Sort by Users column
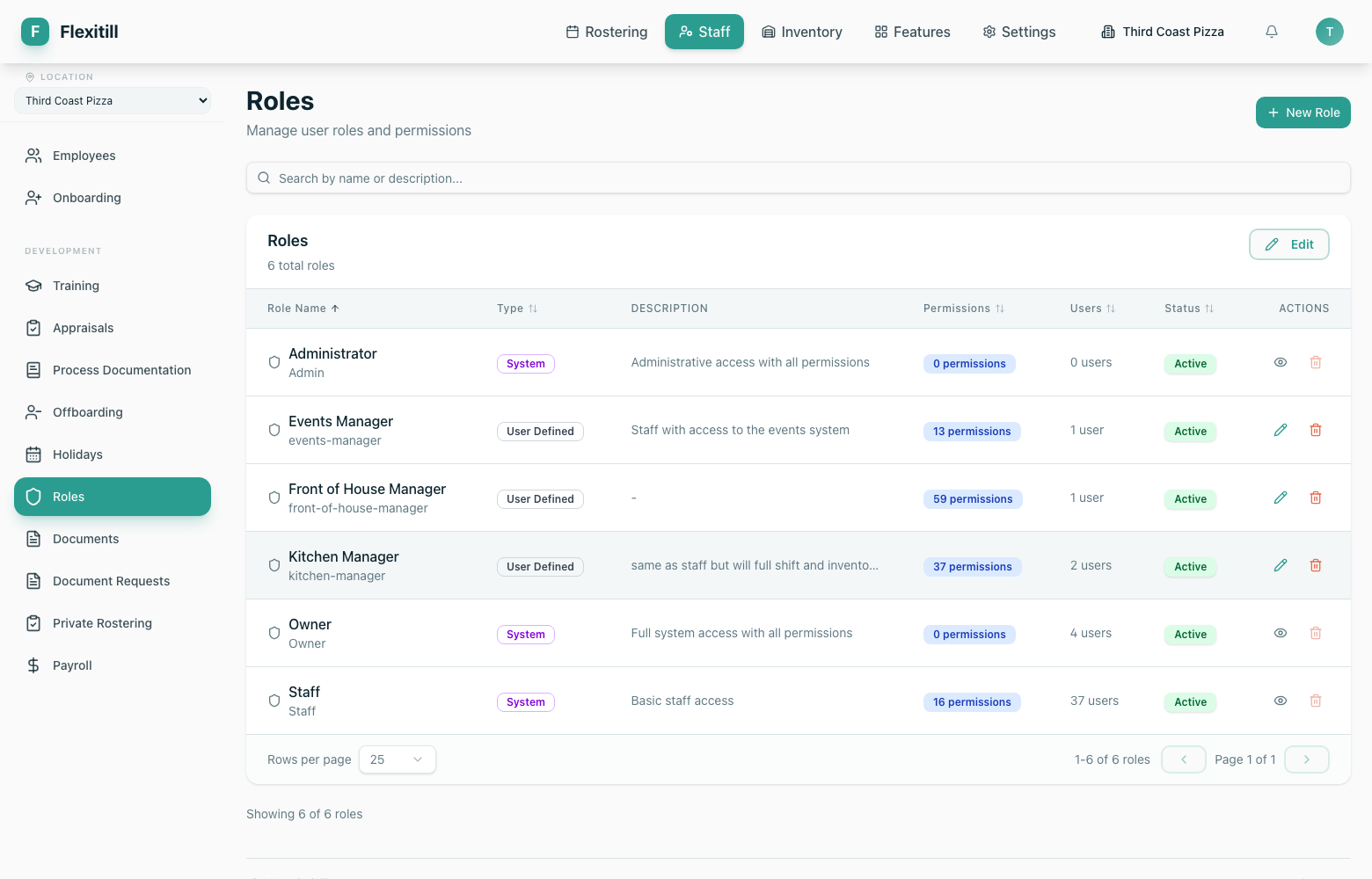Image resolution: width=1372 pixels, height=879 pixels. pos(1092,309)
